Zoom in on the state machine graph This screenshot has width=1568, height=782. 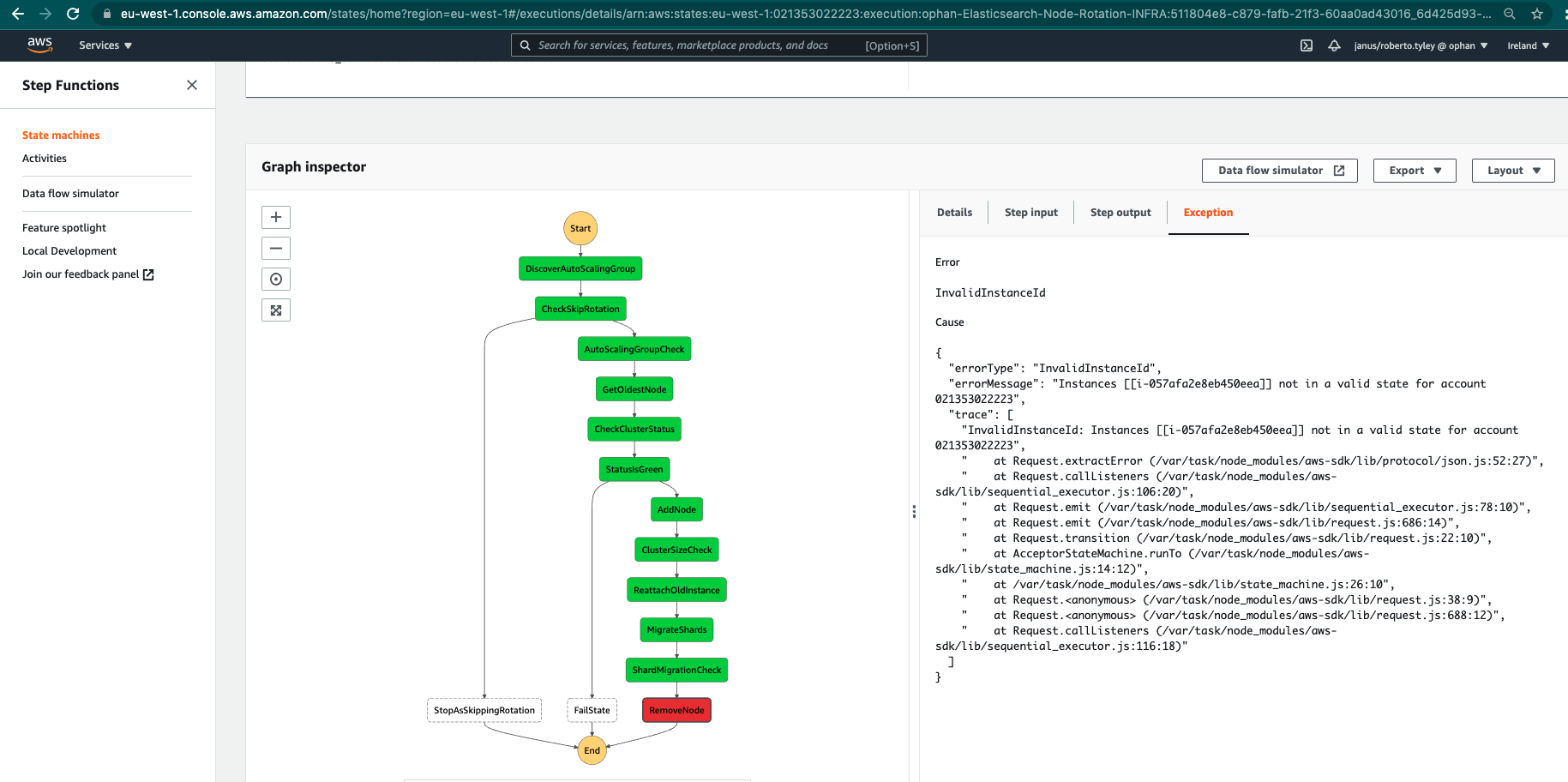click(x=275, y=217)
